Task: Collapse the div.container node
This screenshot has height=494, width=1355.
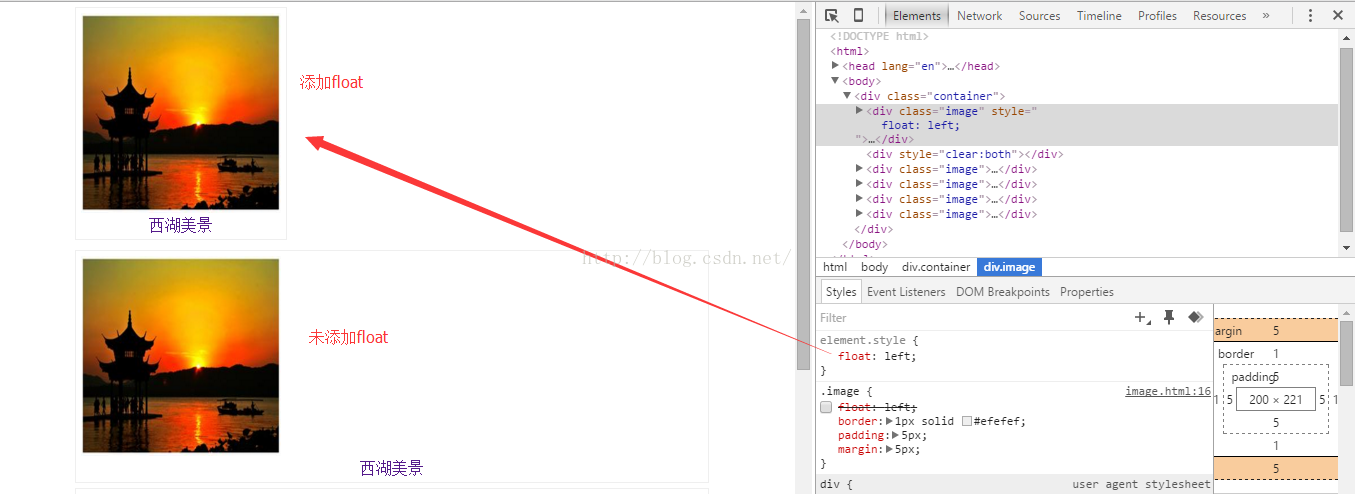Action: (x=847, y=96)
